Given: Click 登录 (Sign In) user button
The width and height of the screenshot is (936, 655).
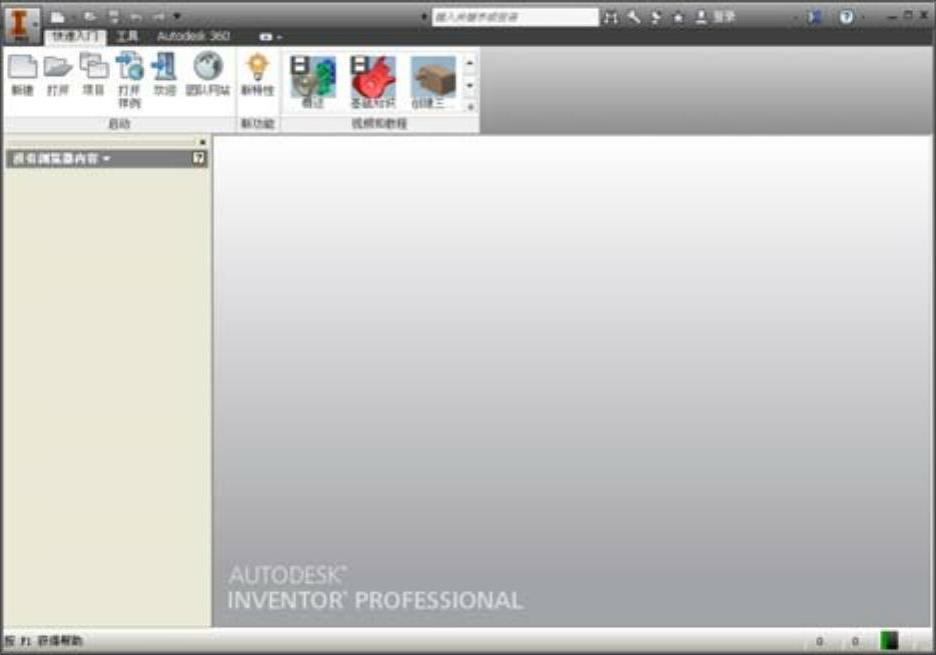Looking at the screenshot, I should click(715, 17).
